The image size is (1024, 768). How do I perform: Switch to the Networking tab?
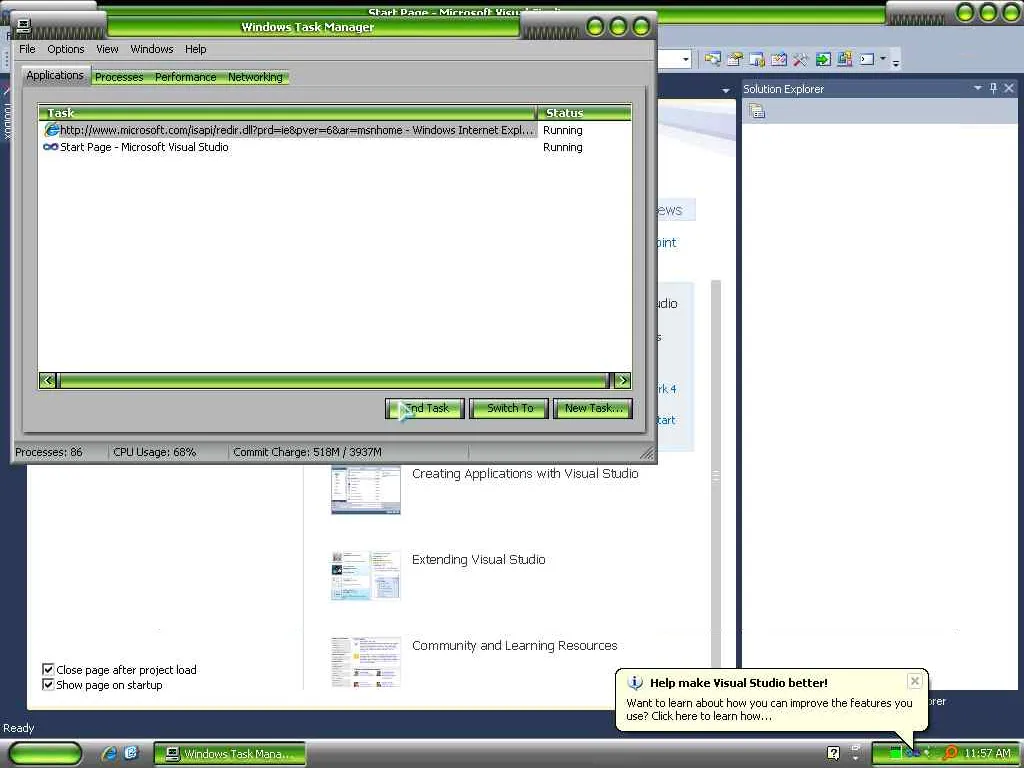click(x=255, y=77)
